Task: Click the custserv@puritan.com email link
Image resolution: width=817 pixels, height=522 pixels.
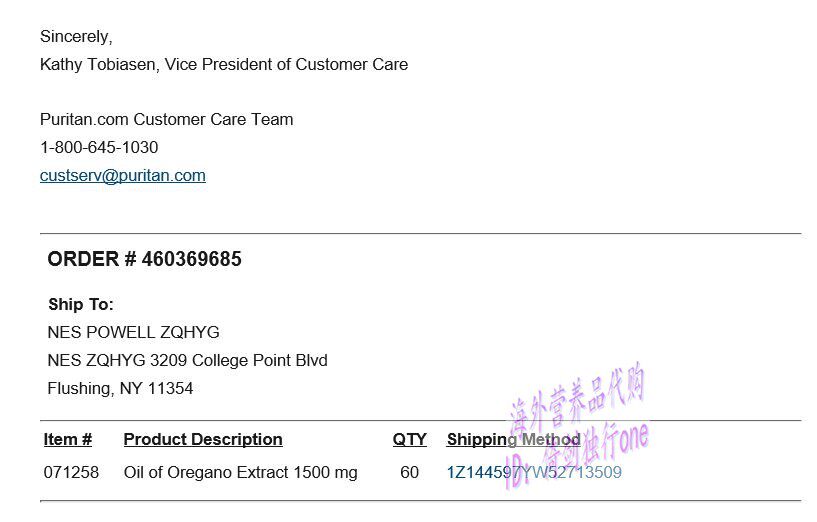Action: click(123, 176)
